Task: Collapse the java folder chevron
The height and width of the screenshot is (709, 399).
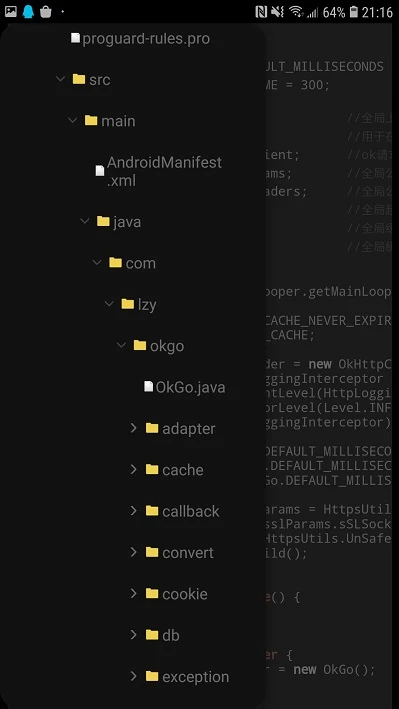Action: tap(85, 221)
